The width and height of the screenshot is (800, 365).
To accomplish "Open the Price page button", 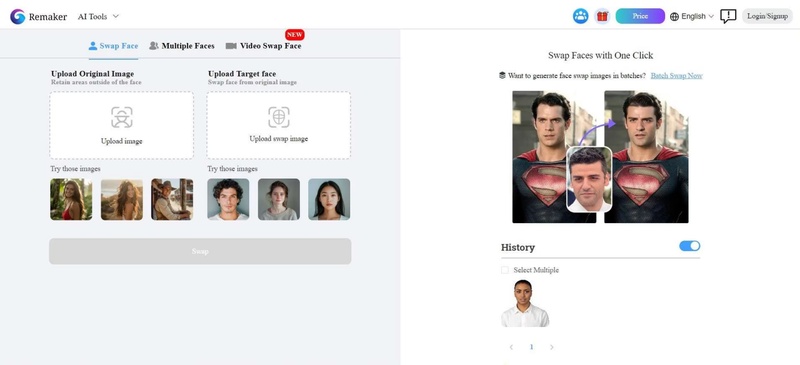I will pyautogui.click(x=640, y=16).
